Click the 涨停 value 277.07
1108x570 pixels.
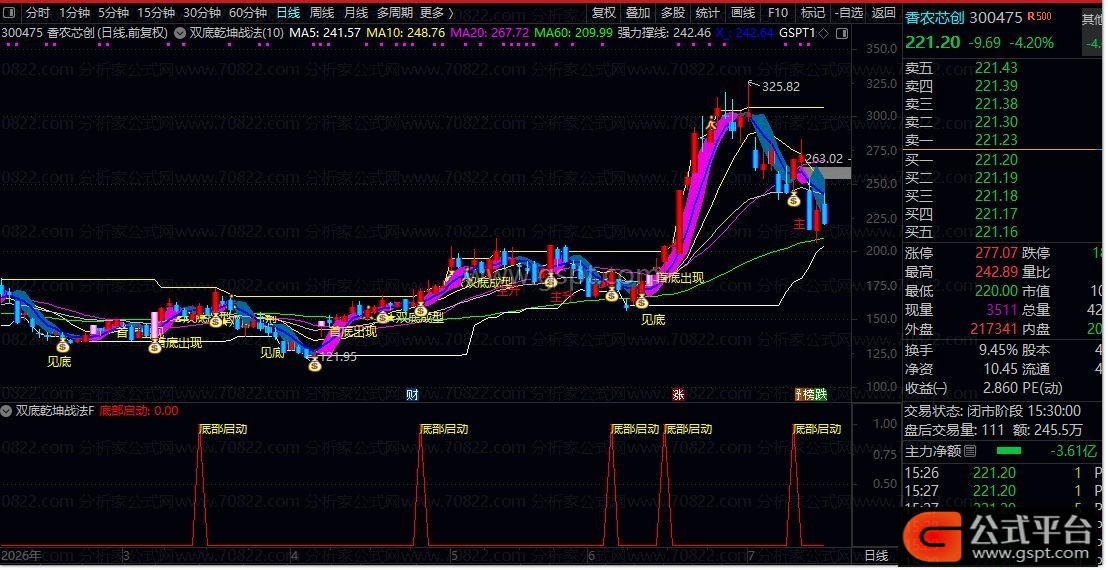point(996,253)
